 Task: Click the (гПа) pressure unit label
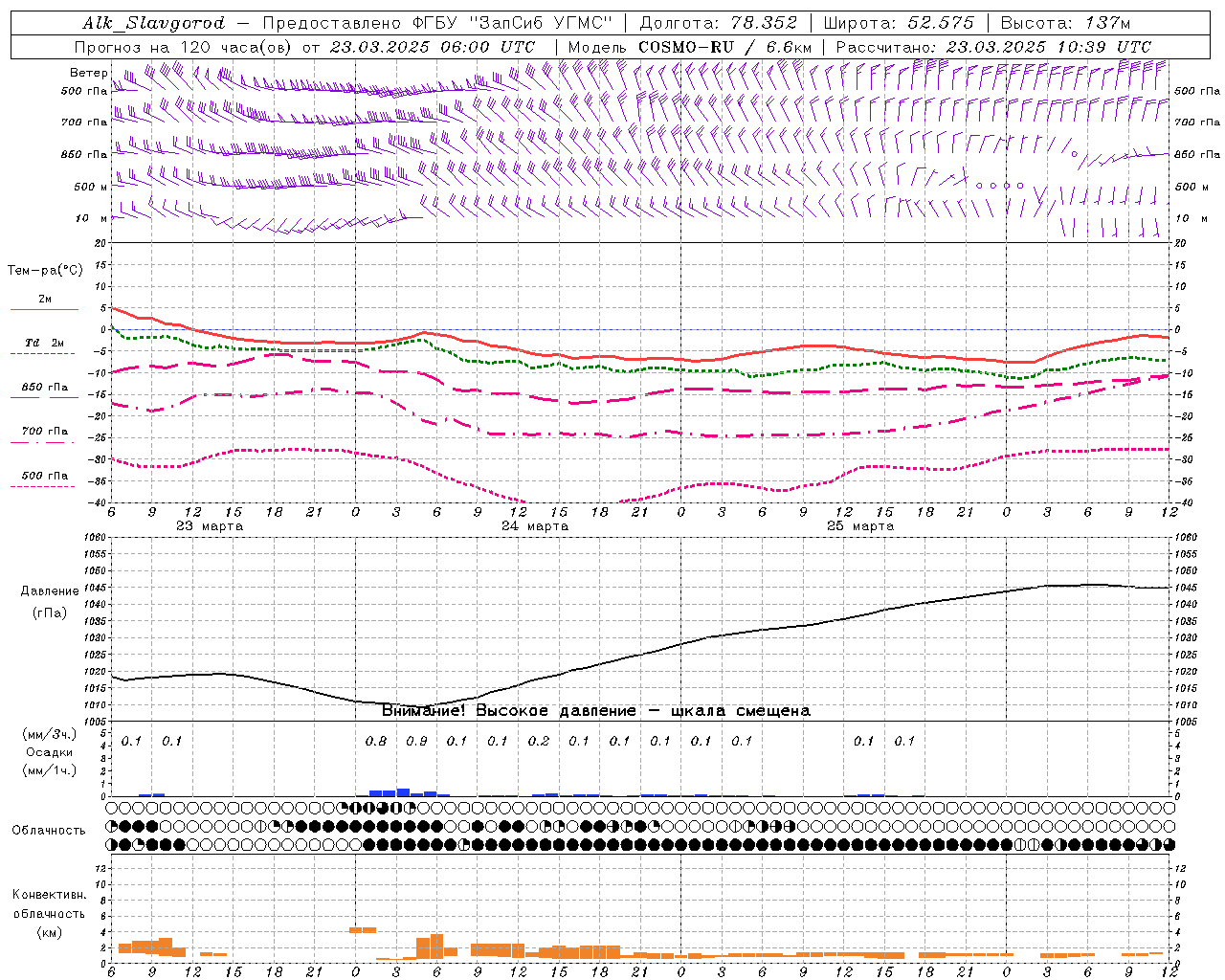click(x=50, y=613)
